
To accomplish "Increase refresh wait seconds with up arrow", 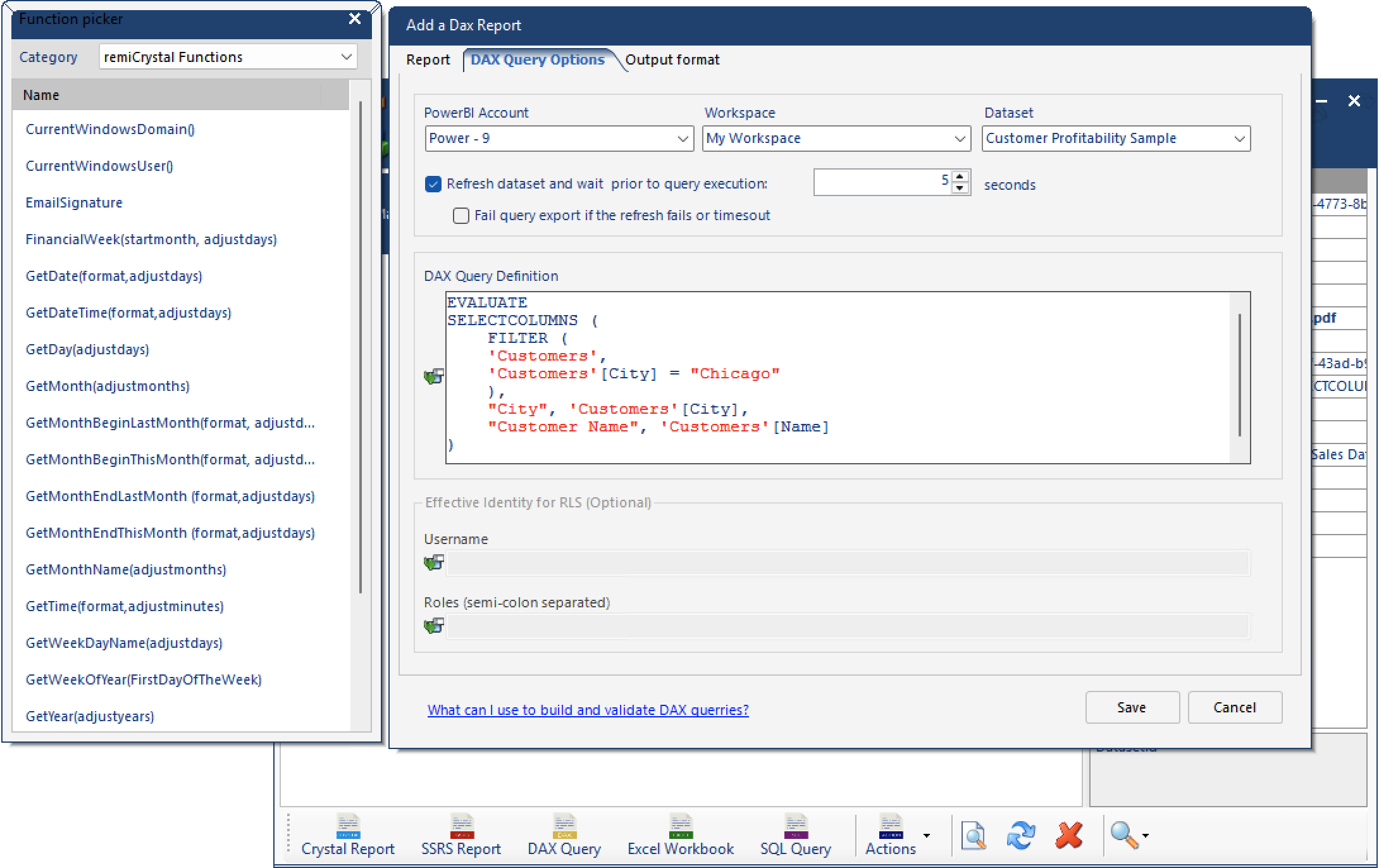I will pyautogui.click(x=960, y=177).
